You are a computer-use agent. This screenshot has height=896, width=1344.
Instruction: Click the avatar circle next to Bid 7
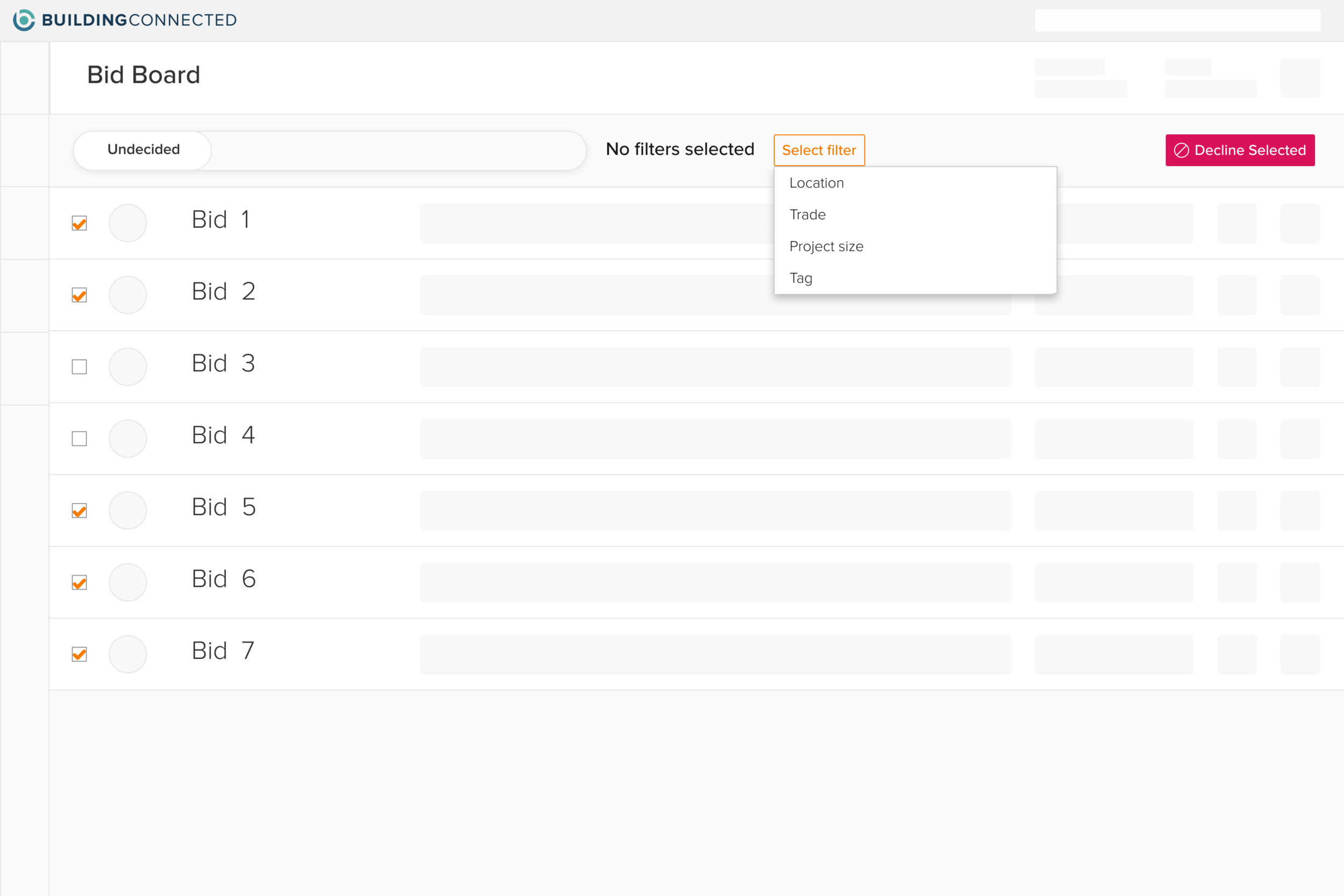click(x=127, y=654)
